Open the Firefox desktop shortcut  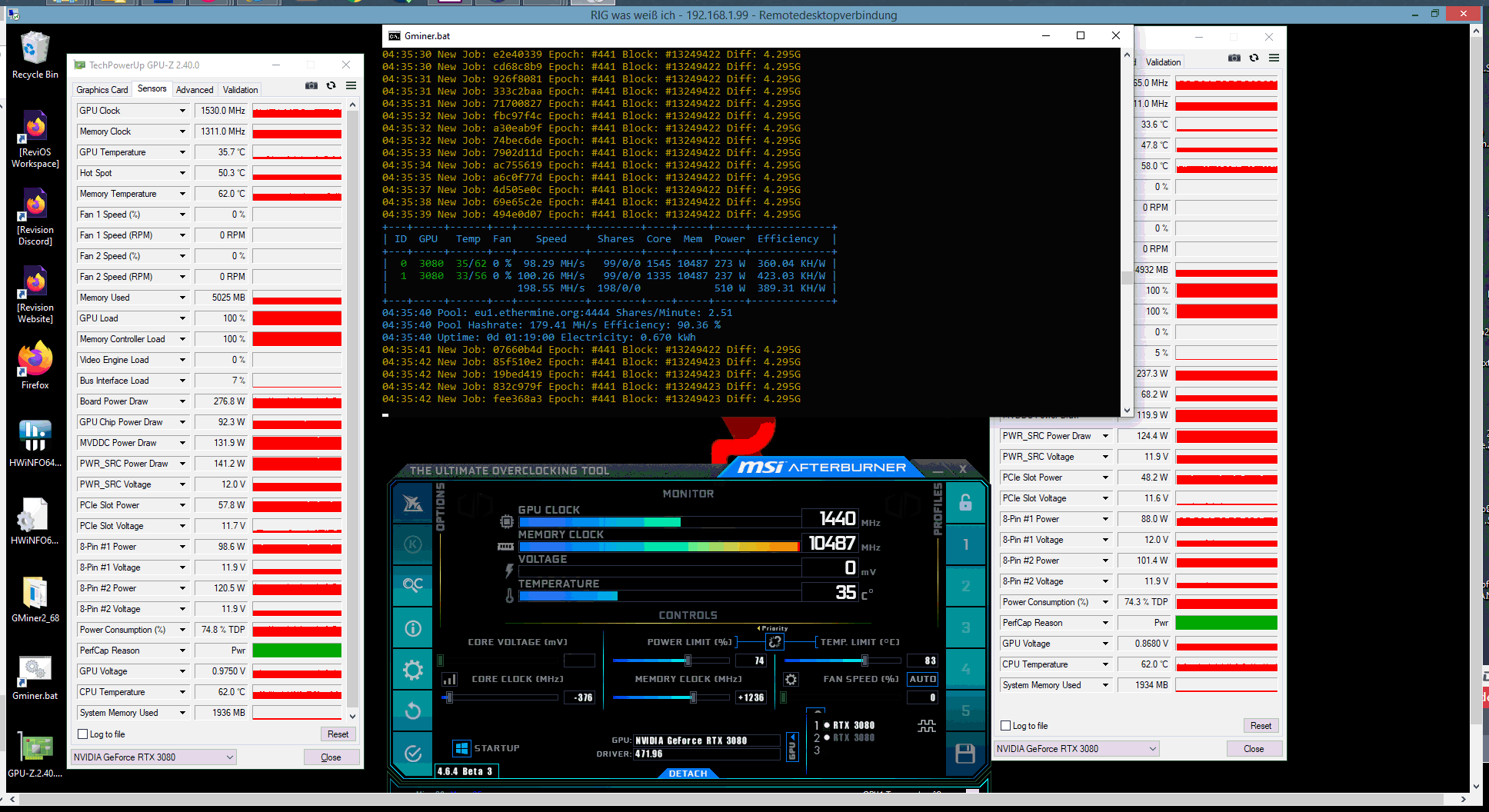click(35, 366)
